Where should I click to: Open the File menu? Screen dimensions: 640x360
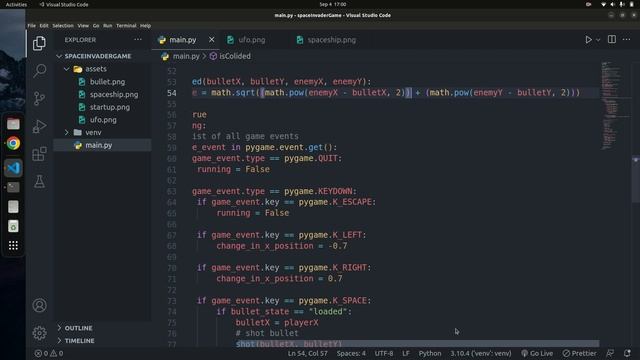pyautogui.click(x=31, y=25)
